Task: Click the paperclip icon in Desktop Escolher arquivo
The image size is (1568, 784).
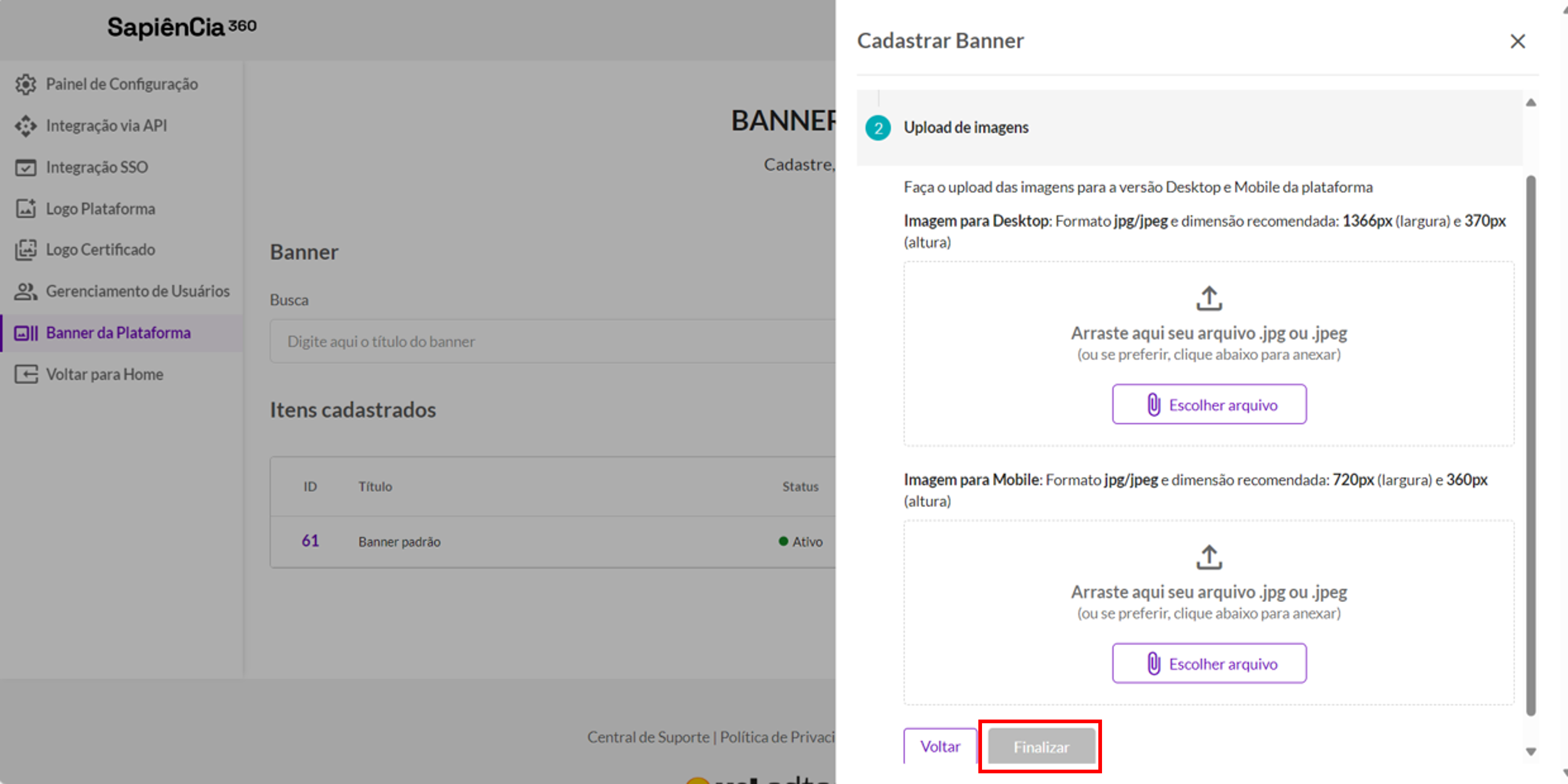Action: 1154,404
